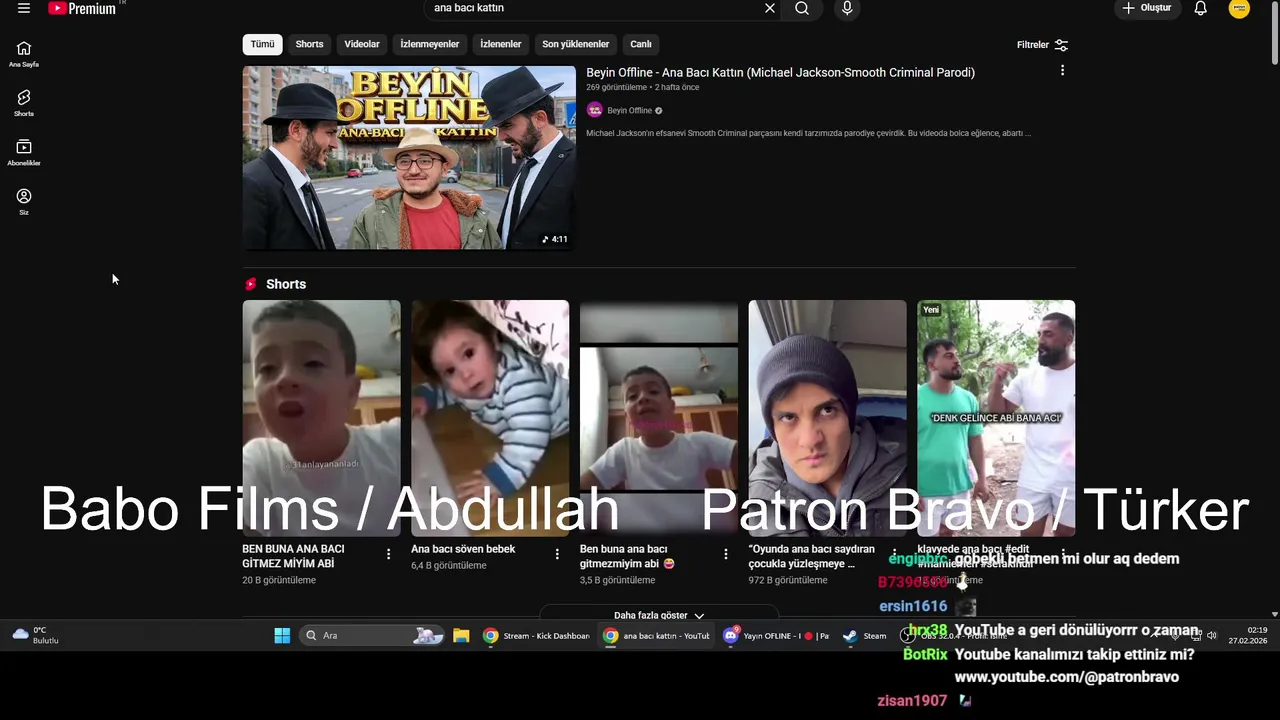Select the İzlenenler filter chip

(x=501, y=44)
